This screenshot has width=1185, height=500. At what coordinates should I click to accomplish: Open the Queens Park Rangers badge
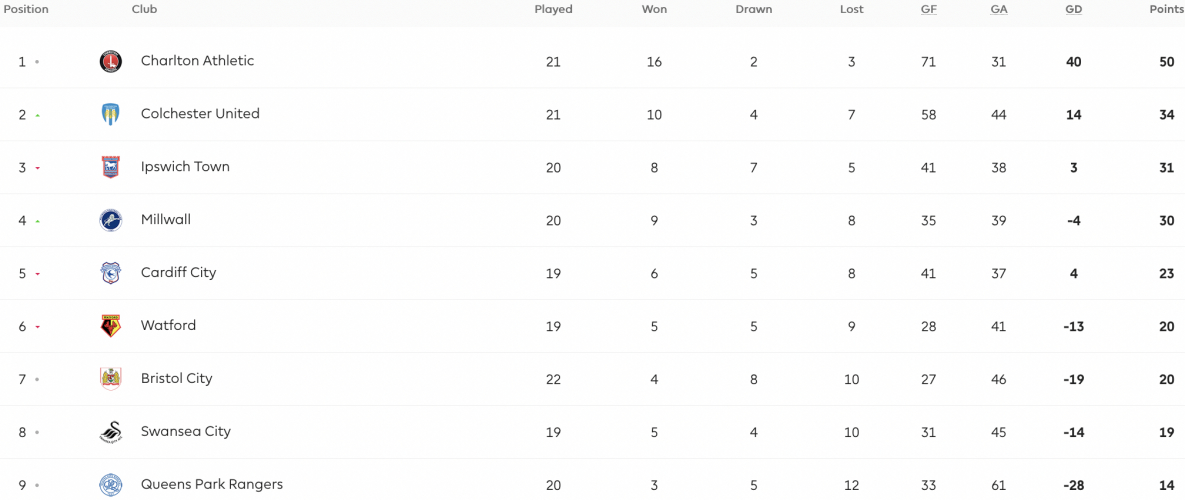(x=111, y=485)
